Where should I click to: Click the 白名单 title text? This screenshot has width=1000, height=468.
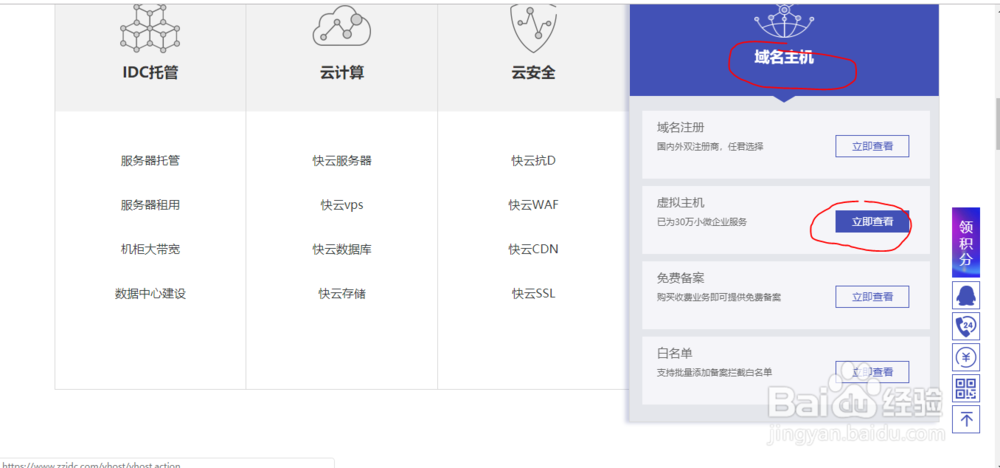[675, 353]
